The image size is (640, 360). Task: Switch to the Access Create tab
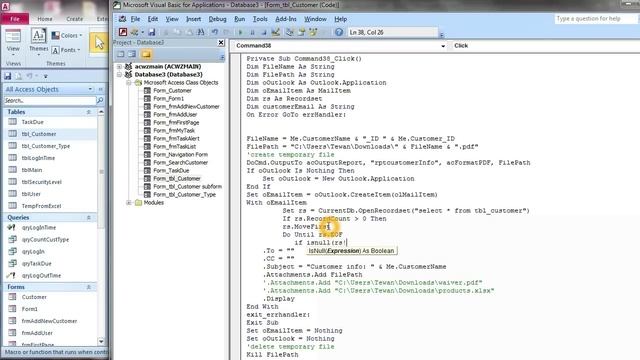(x=74, y=19)
